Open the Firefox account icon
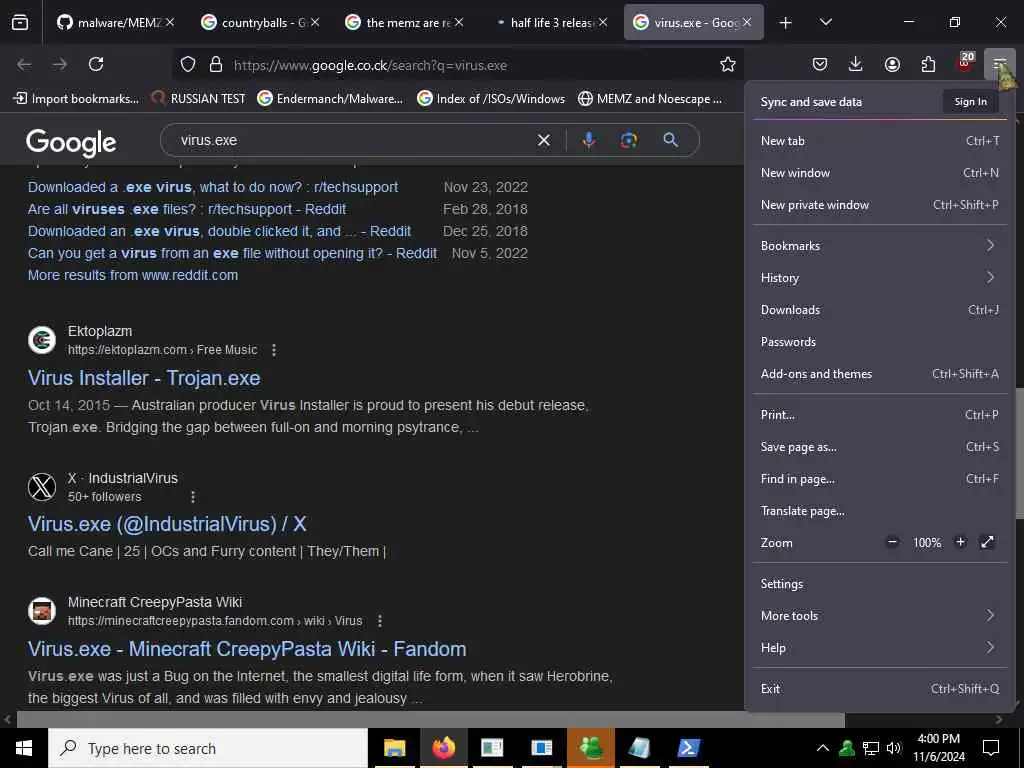Image resolution: width=1024 pixels, height=768 pixels. click(x=892, y=64)
